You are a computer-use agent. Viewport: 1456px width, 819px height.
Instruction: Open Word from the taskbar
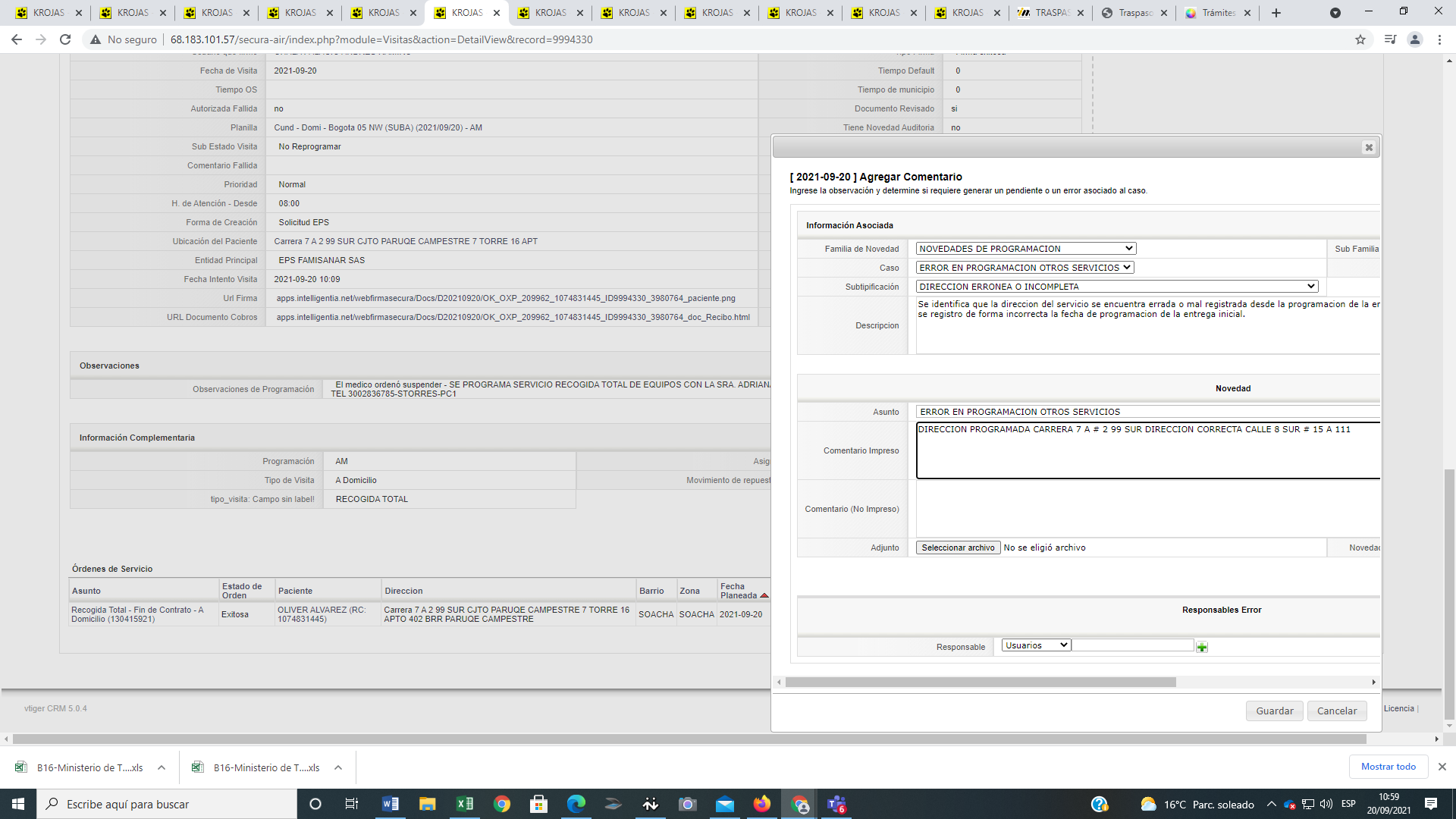(391, 804)
